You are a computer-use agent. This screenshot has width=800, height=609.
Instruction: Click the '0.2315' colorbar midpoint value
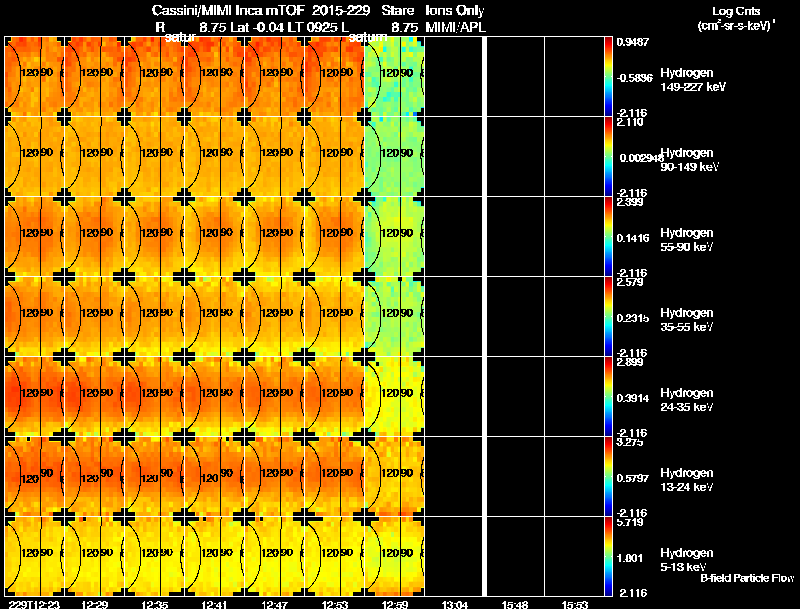coord(633,318)
